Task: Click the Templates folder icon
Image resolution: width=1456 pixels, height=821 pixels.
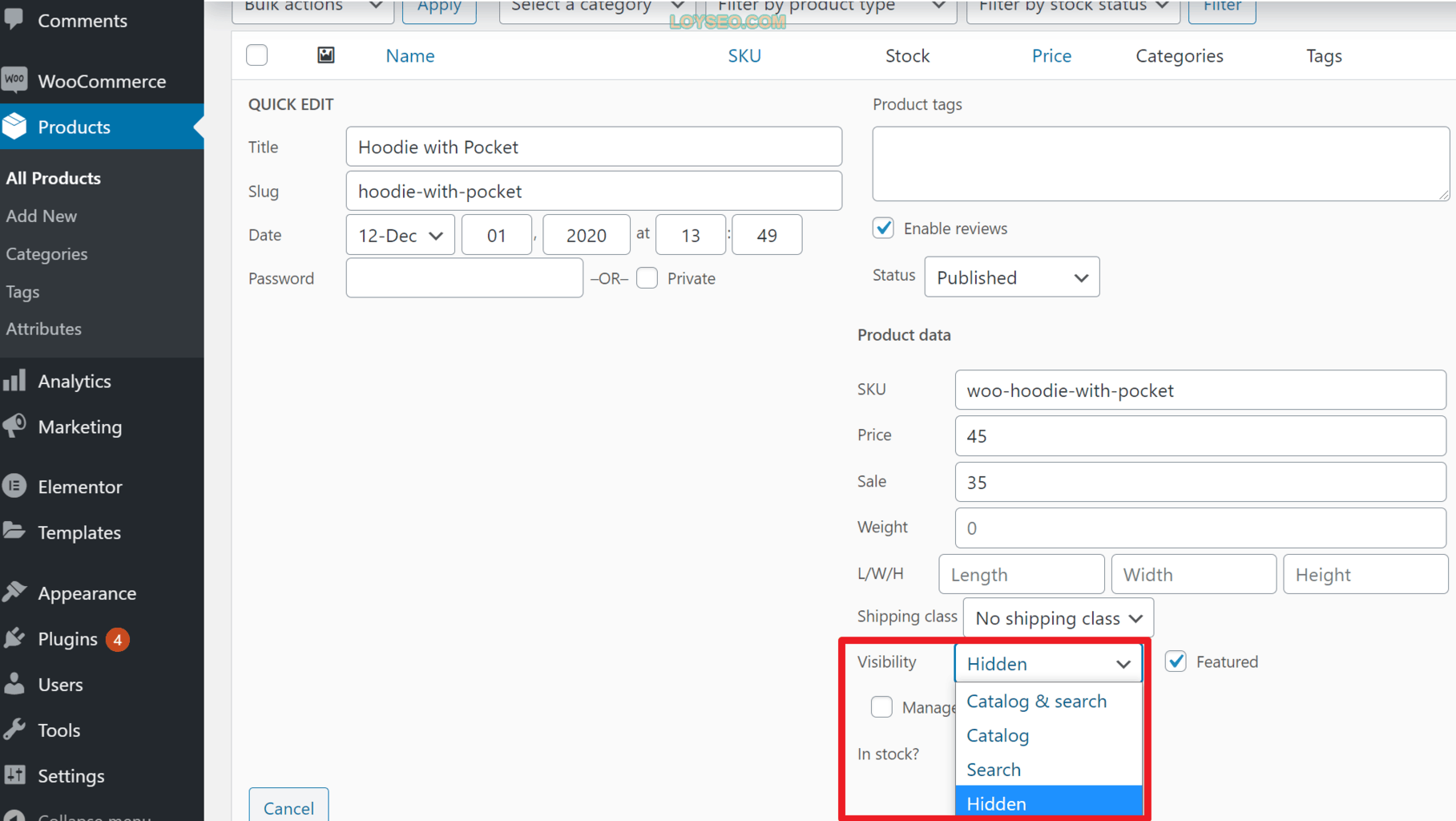Action: (x=14, y=531)
